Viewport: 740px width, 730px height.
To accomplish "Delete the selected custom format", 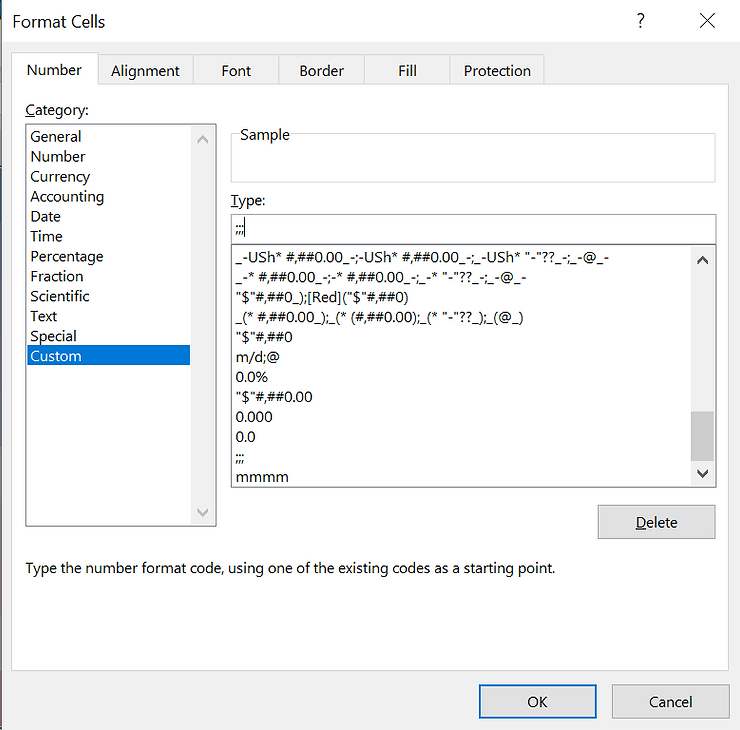I will (656, 522).
